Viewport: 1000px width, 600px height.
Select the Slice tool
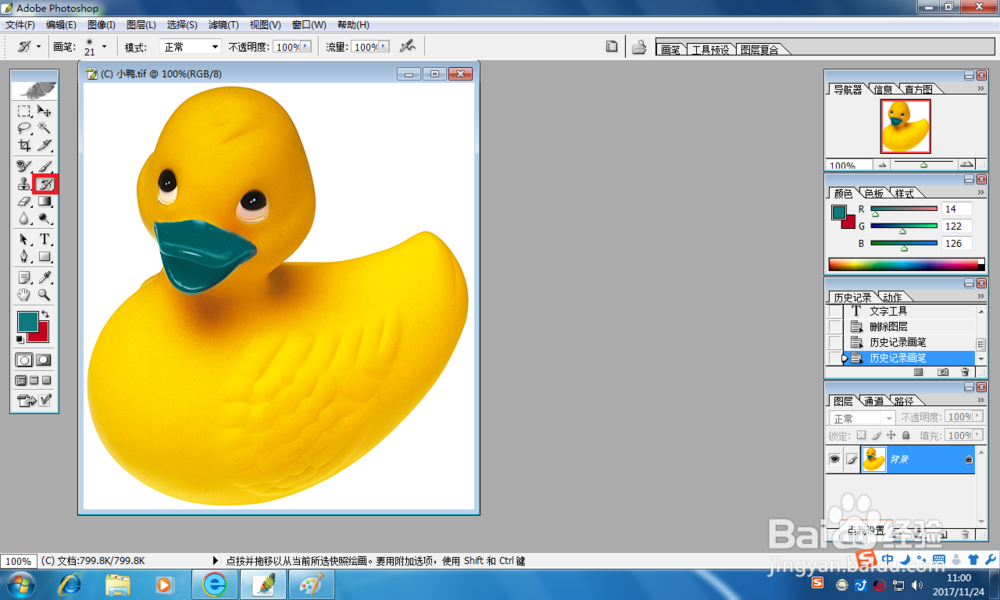click(x=45, y=145)
